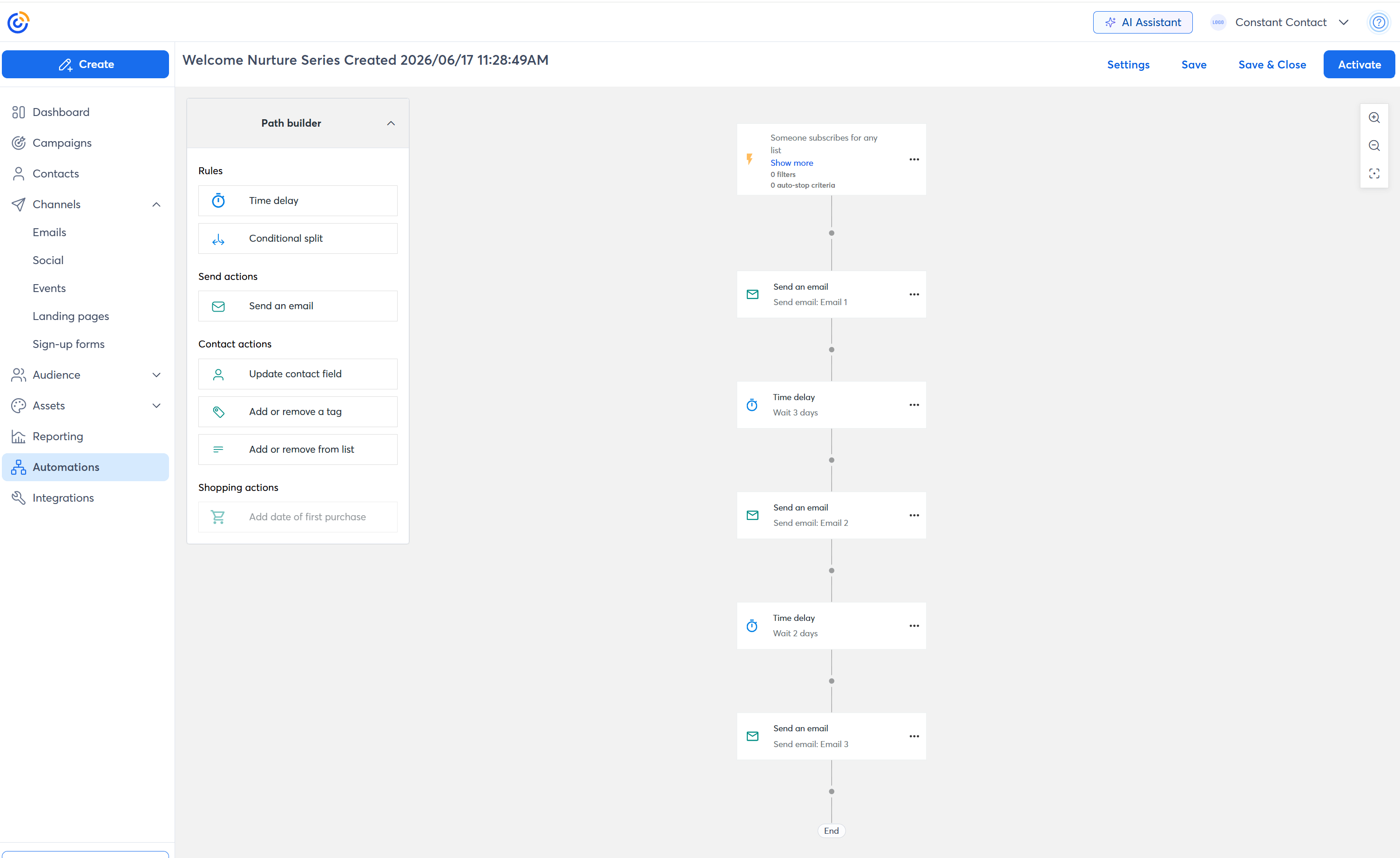
Task: Click the Integrations wrench icon
Action: tap(18, 497)
